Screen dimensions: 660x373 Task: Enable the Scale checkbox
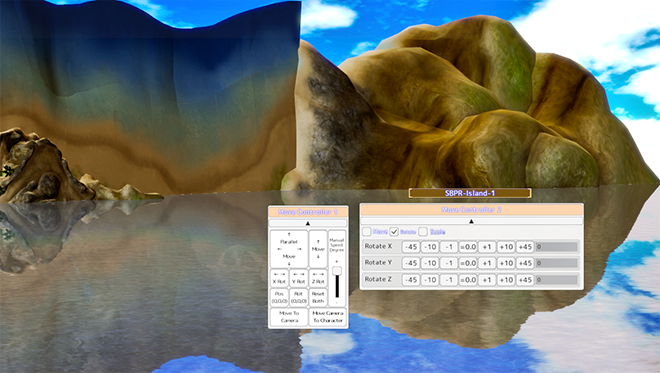423,232
